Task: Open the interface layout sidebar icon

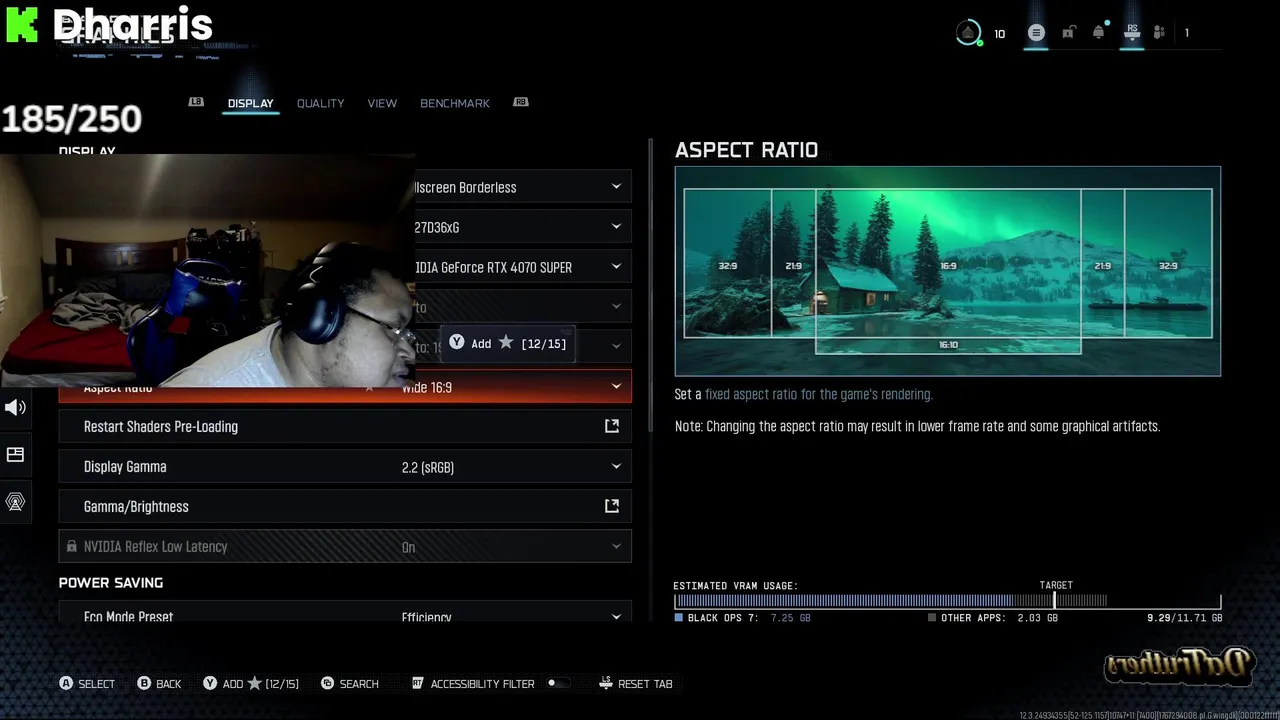Action: coord(15,455)
